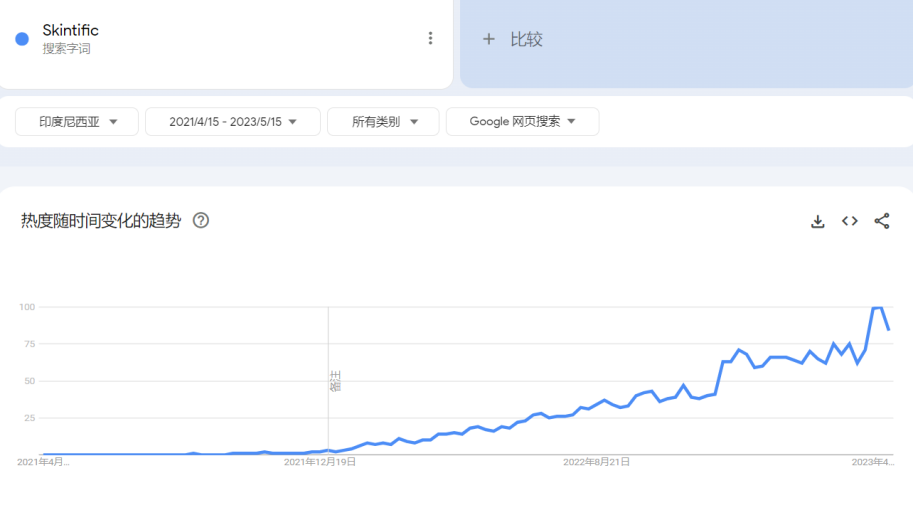Click the 75 value on the y-axis
The image size is (913, 515).
point(28,344)
